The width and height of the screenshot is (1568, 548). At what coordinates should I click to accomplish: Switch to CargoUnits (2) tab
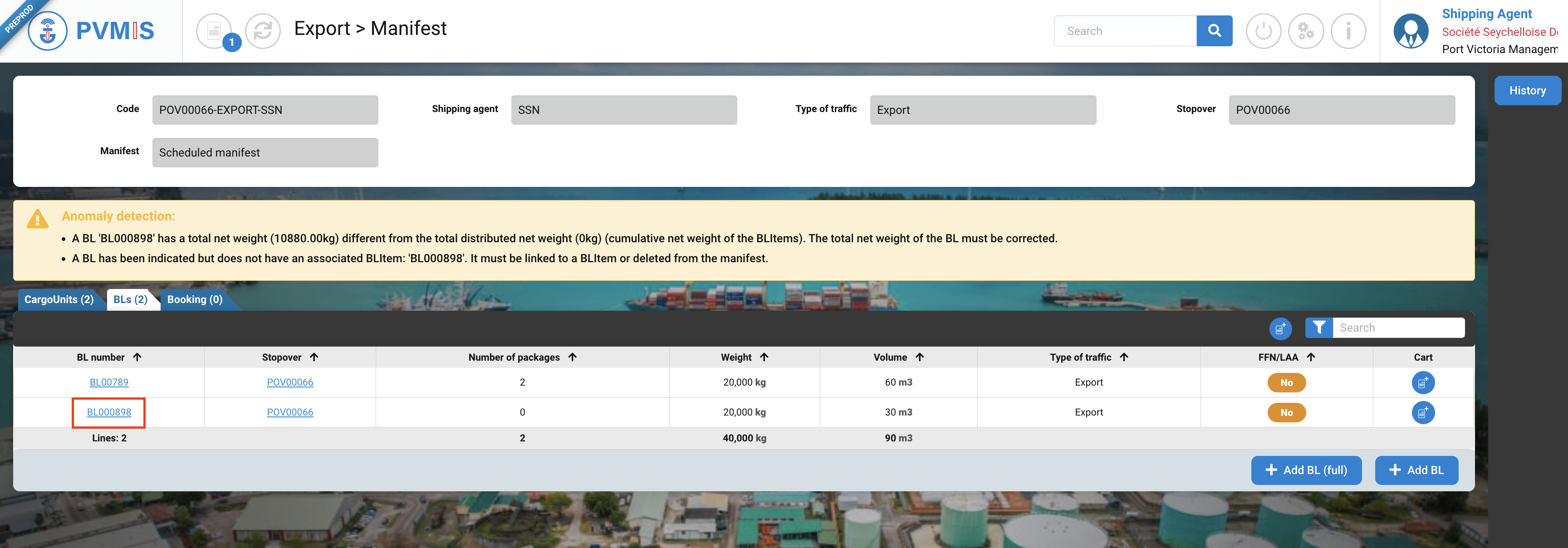[x=59, y=299]
